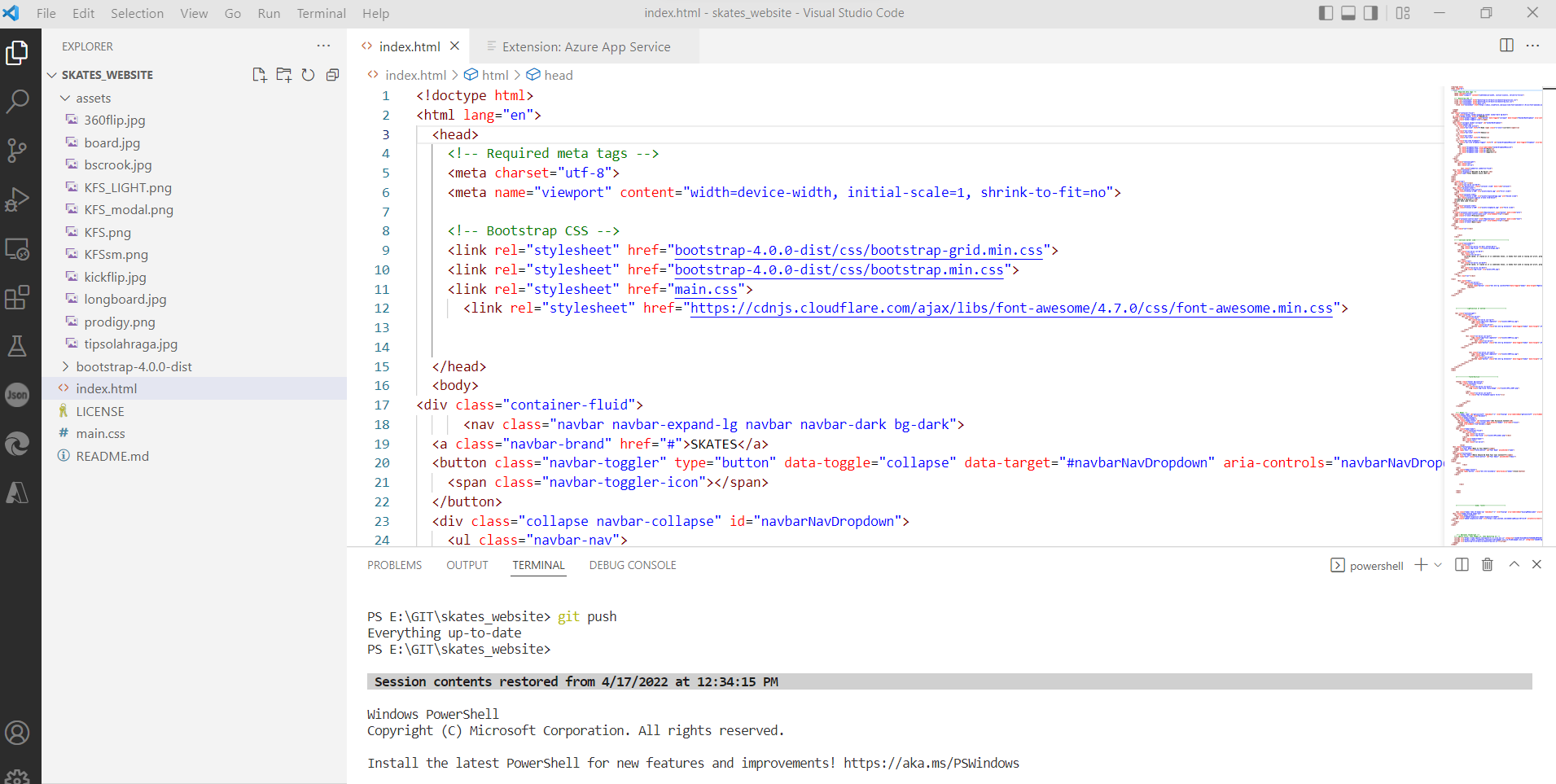Create a New File in explorer
Image resolution: width=1556 pixels, height=784 pixels.
(260, 75)
